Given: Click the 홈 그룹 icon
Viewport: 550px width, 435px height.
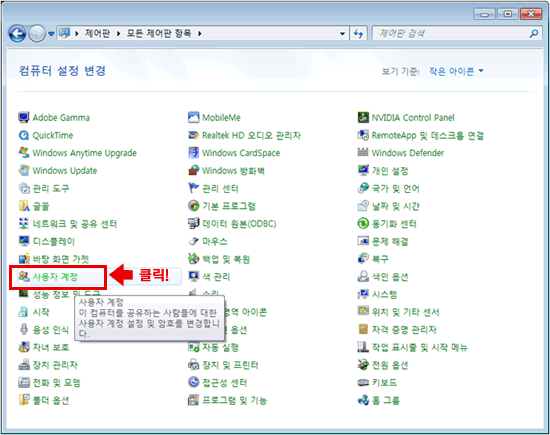Looking at the screenshot, I should (x=363, y=400).
